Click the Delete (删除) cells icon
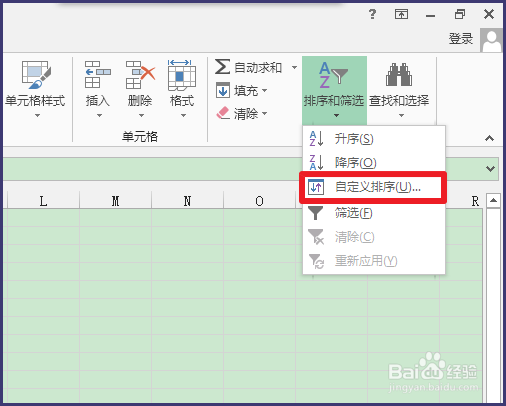The image size is (506, 406). [140, 74]
